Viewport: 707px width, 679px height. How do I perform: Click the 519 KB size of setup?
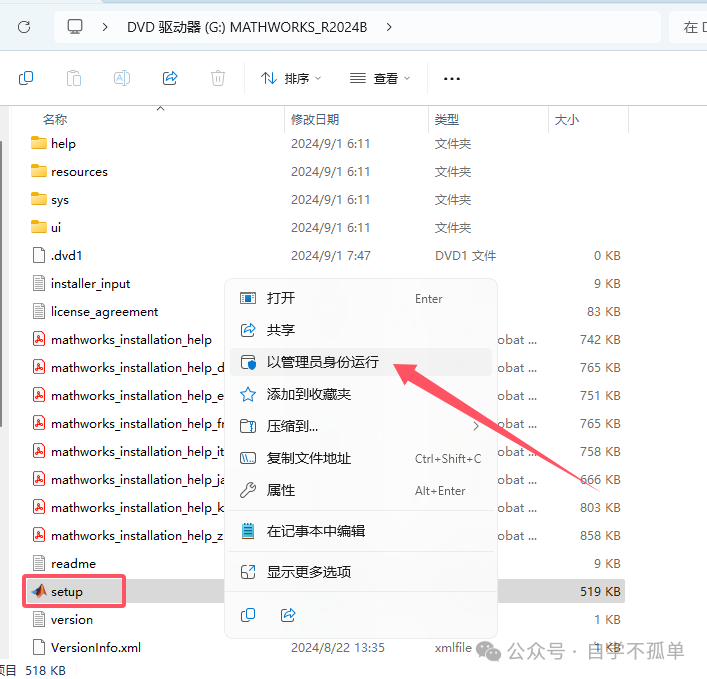600,591
